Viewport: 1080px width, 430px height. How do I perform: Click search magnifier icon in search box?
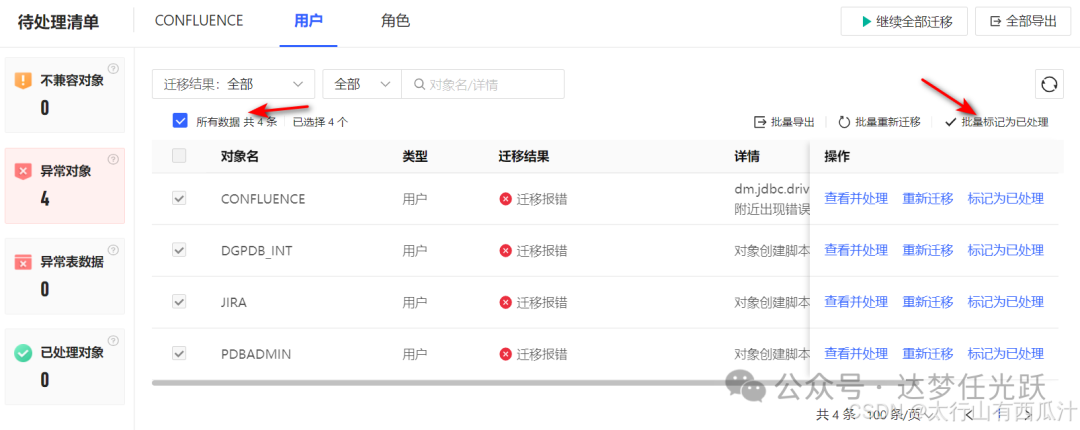[x=419, y=84]
